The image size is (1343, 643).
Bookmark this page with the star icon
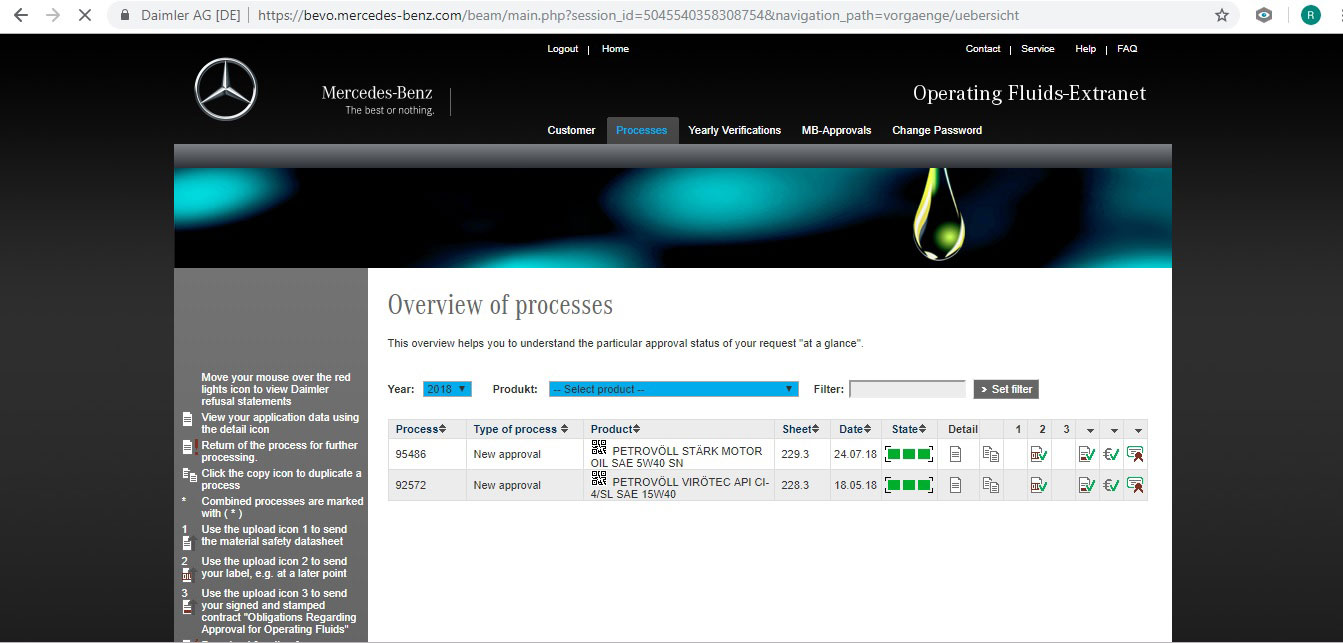(1221, 15)
